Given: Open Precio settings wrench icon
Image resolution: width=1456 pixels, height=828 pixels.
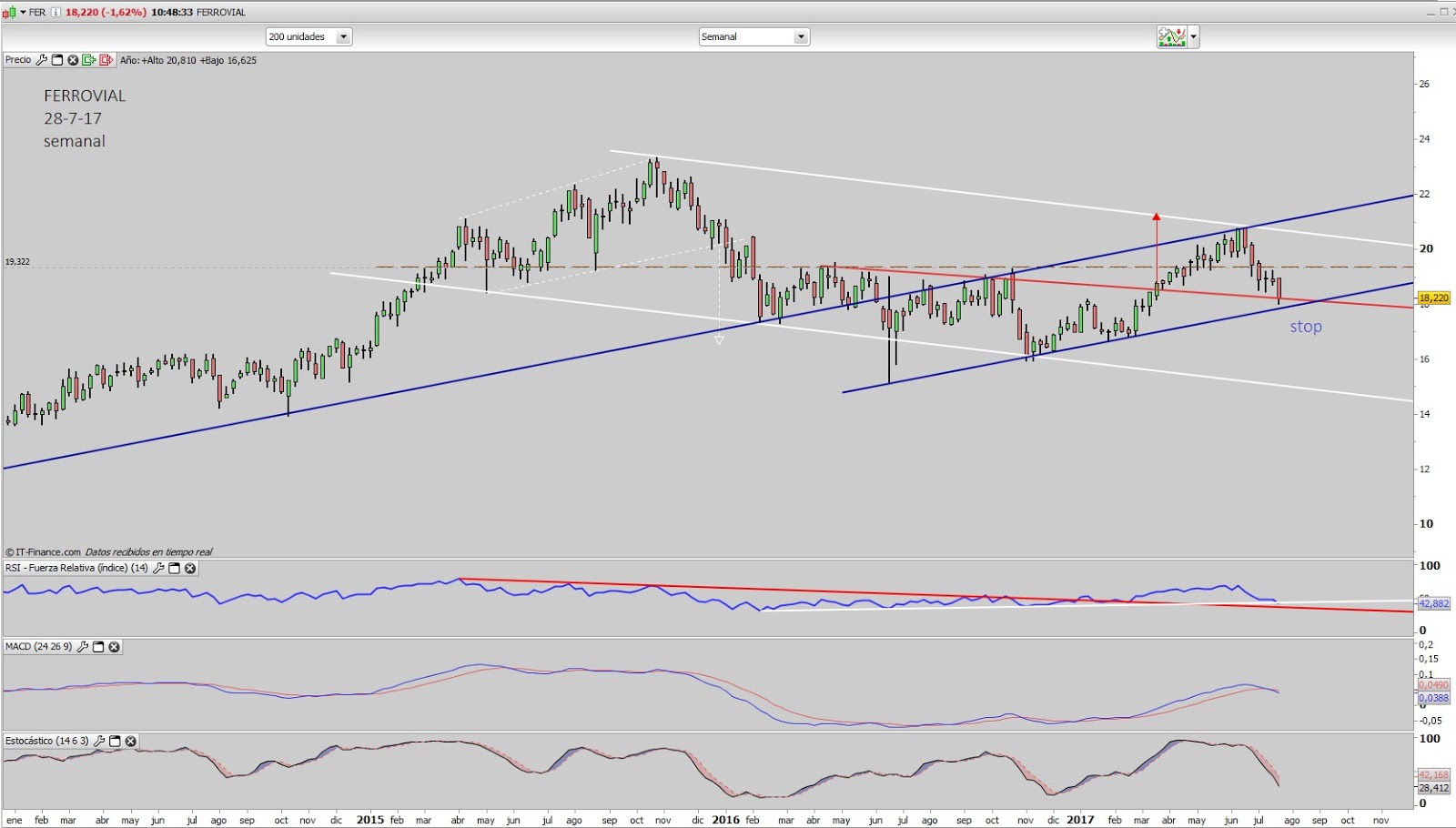Looking at the screenshot, I should coord(41,60).
